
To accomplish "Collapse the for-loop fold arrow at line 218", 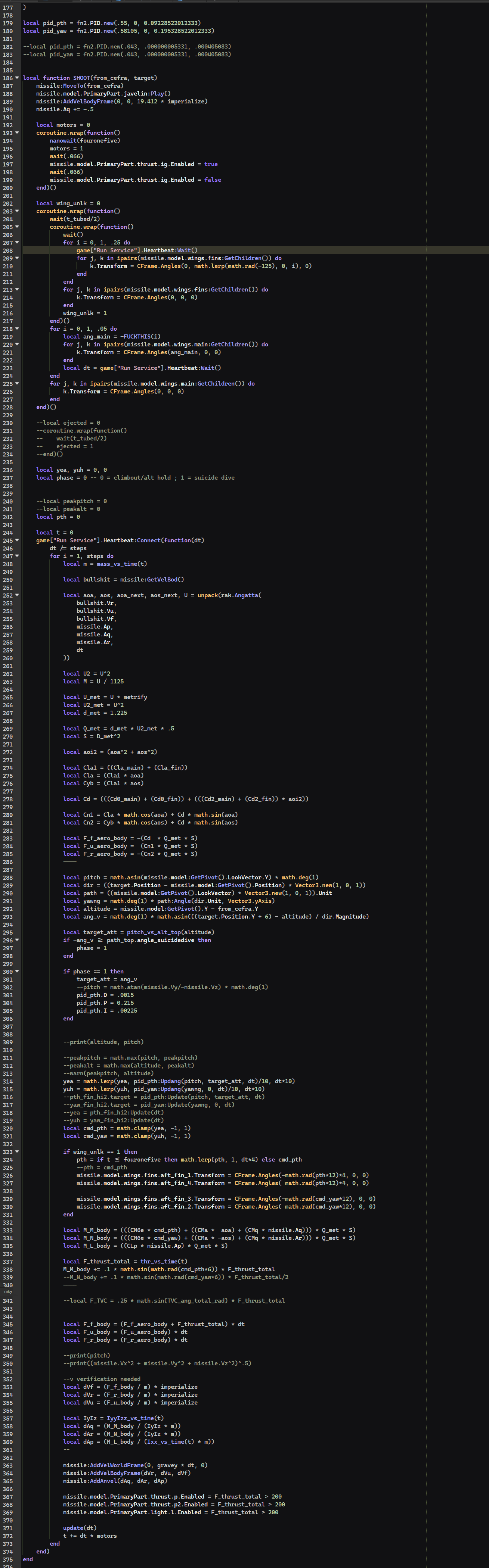I will (17, 329).
